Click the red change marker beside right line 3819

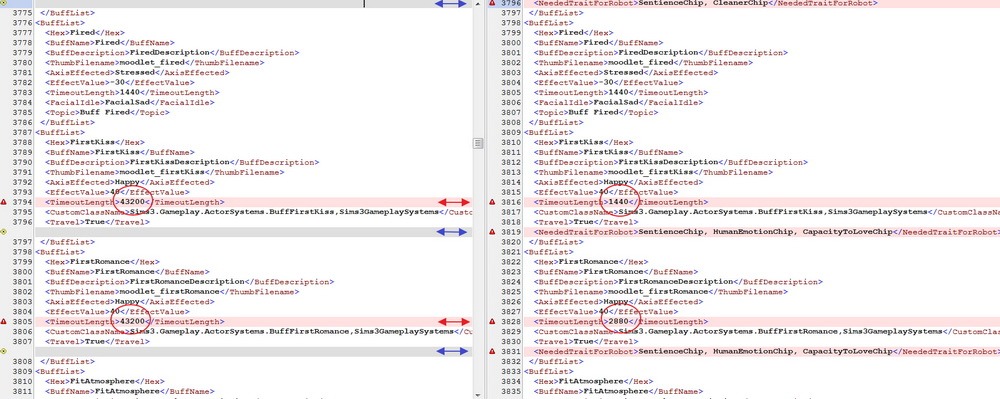point(492,232)
